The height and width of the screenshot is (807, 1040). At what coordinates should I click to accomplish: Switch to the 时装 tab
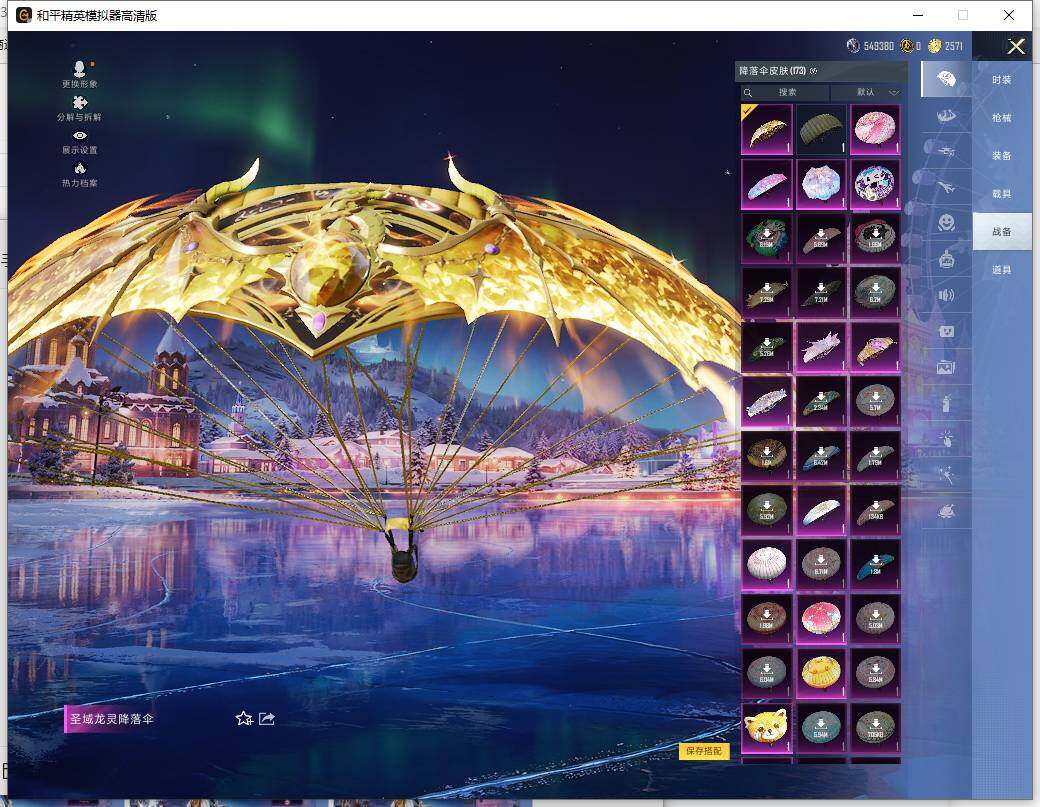(1001, 79)
